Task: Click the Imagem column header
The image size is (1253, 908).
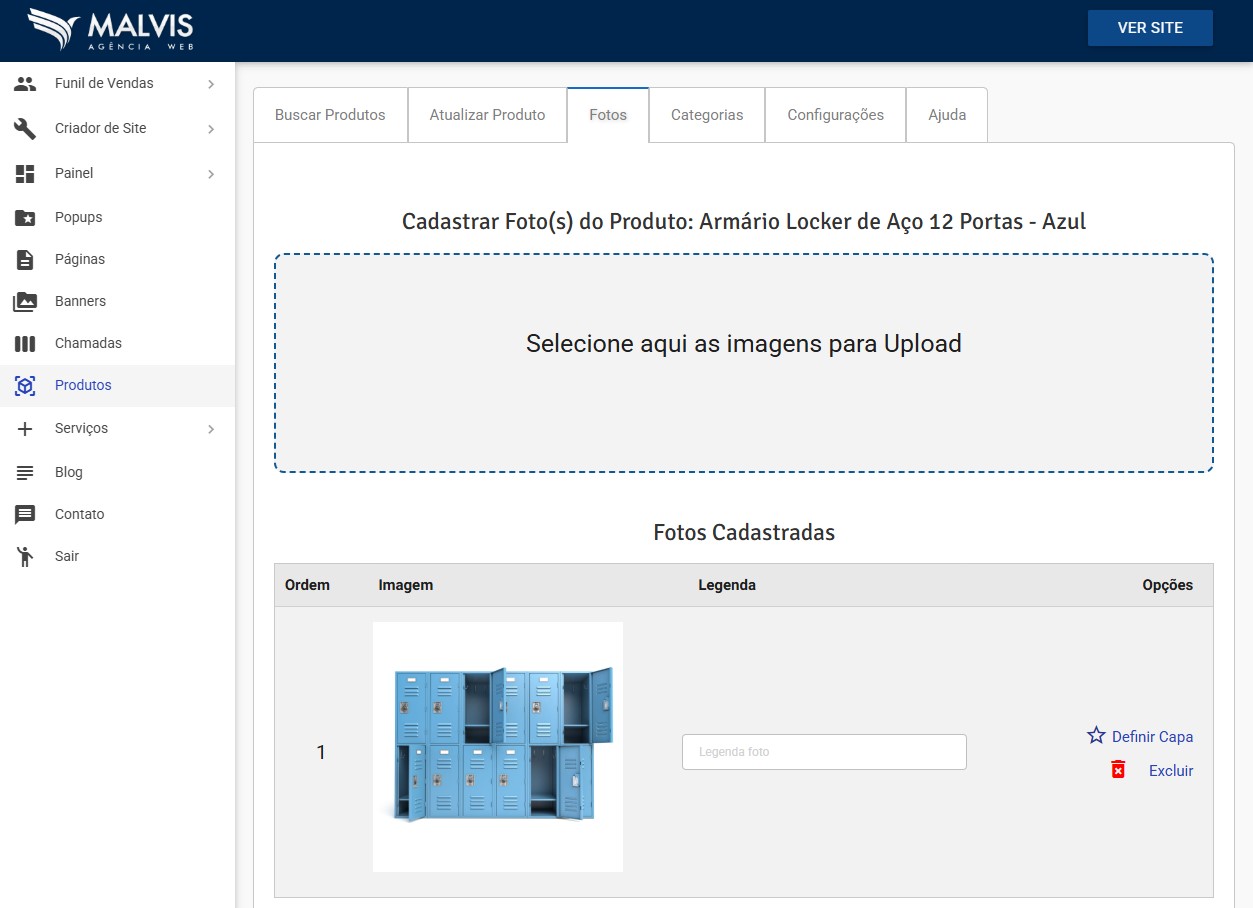Action: coord(405,585)
